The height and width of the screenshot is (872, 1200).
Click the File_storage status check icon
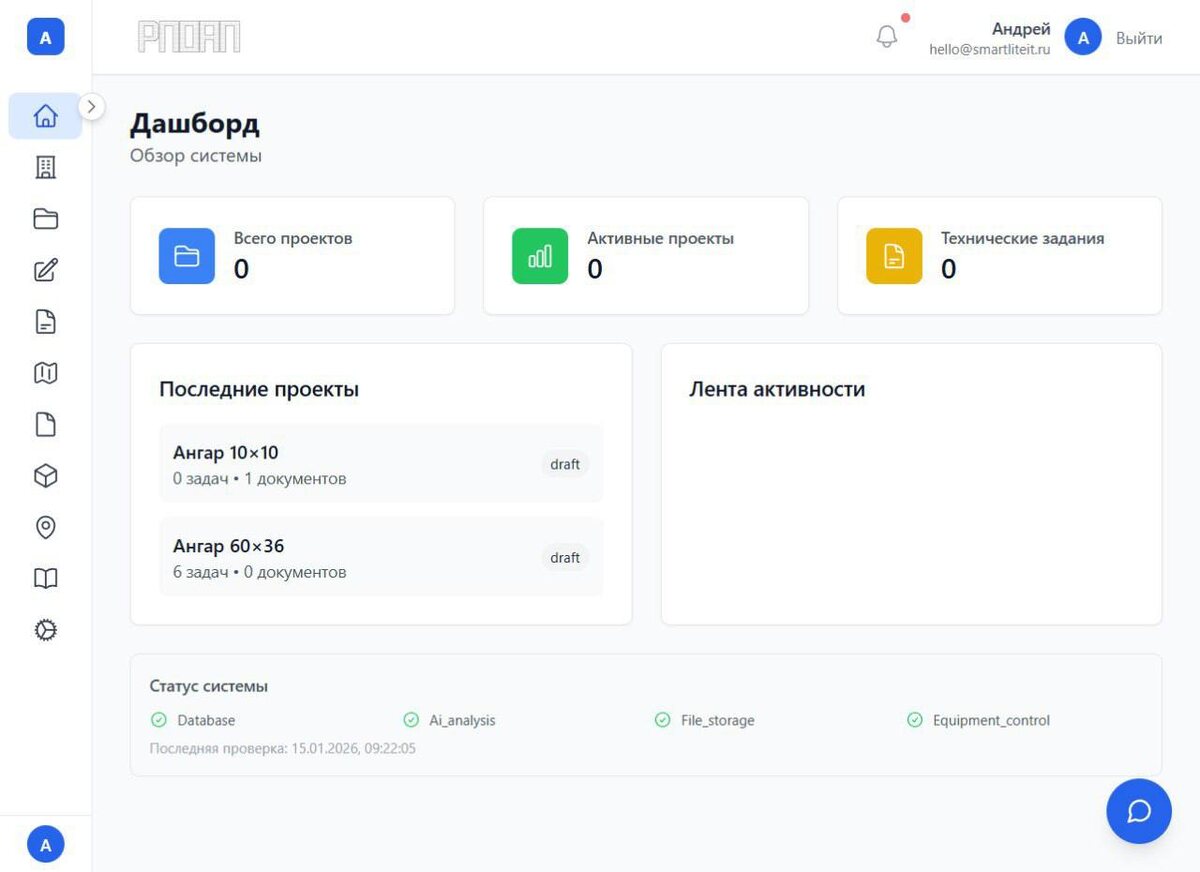pos(662,720)
